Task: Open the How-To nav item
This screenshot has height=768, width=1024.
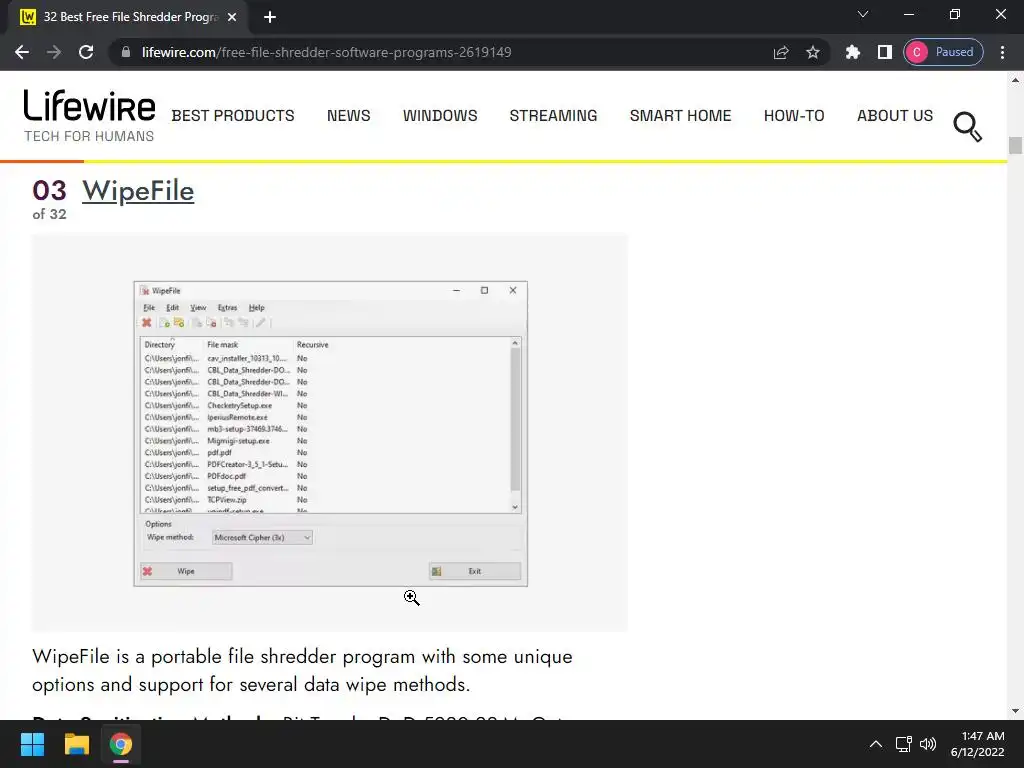Action: pos(794,116)
